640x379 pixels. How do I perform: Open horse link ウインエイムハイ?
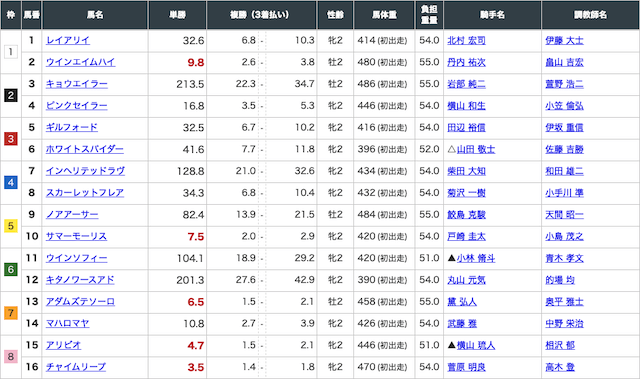[x=80, y=62]
